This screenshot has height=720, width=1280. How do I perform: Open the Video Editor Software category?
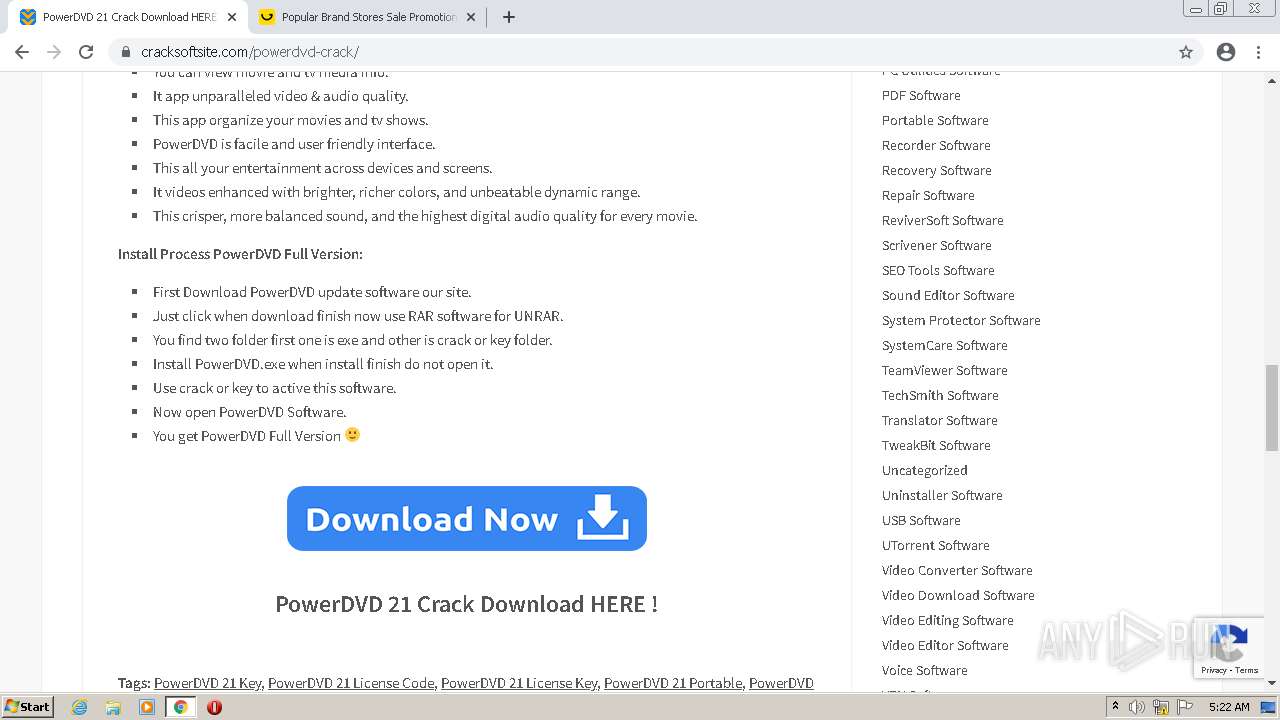[945, 645]
